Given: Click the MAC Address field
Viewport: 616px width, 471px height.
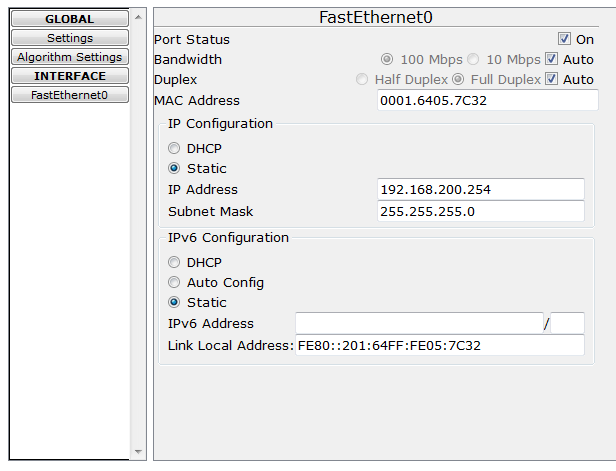Looking at the screenshot, I should pyautogui.click(x=488, y=100).
